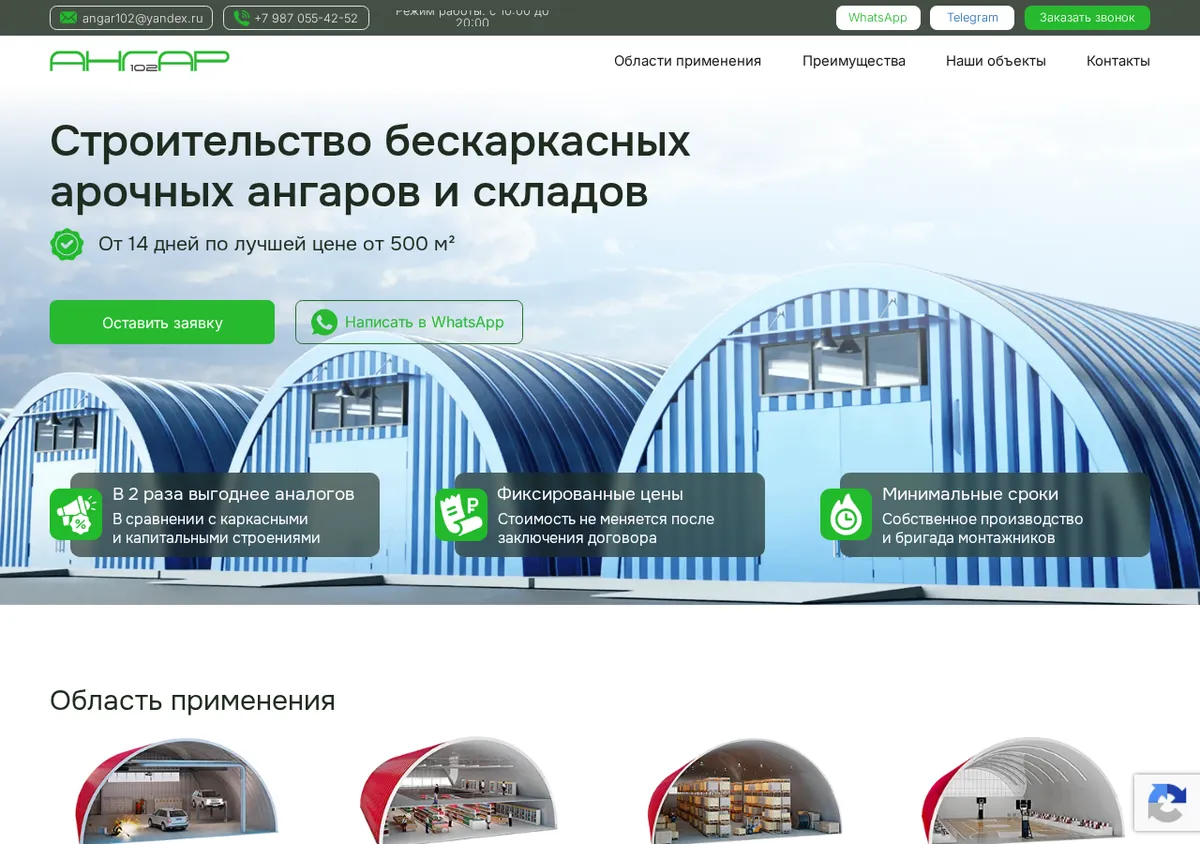Click the green envelope email icon
The height and width of the screenshot is (844, 1200).
click(68, 18)
